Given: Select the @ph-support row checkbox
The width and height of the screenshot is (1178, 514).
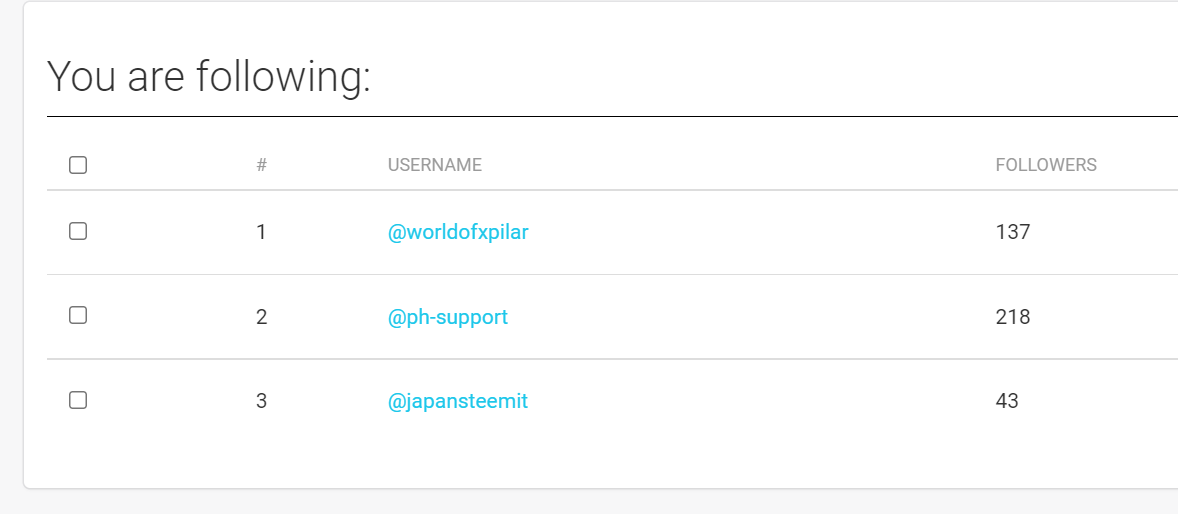Looking at the screenshot, I should coord(78,315).
